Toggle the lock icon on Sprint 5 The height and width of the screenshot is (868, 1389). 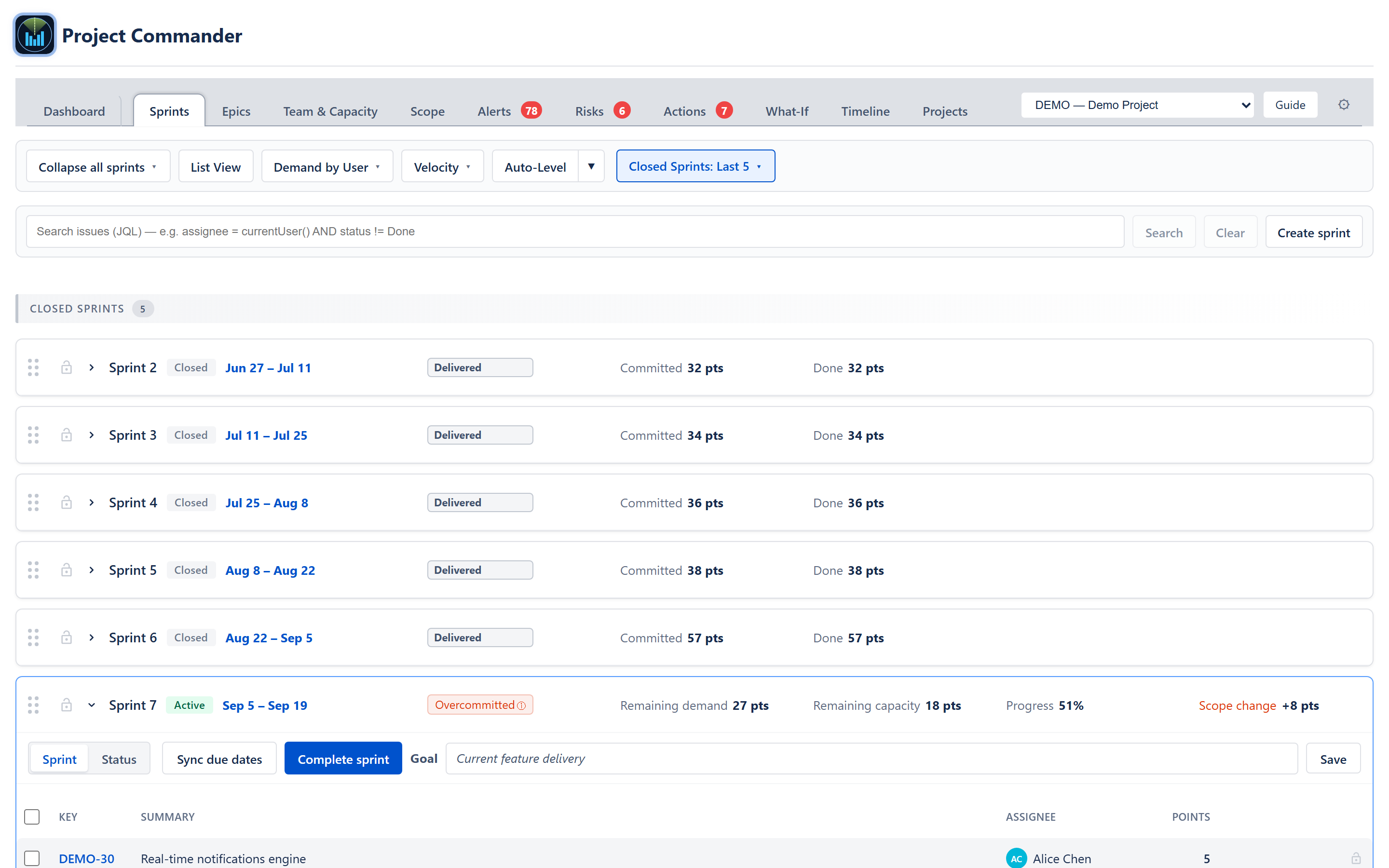coord(67,570)
